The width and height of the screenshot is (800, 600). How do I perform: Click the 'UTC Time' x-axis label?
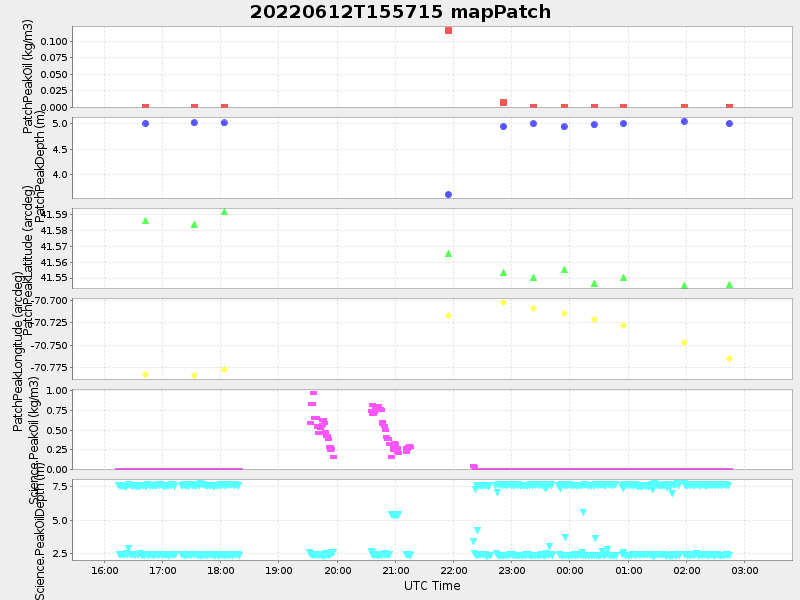coord(432,585)
